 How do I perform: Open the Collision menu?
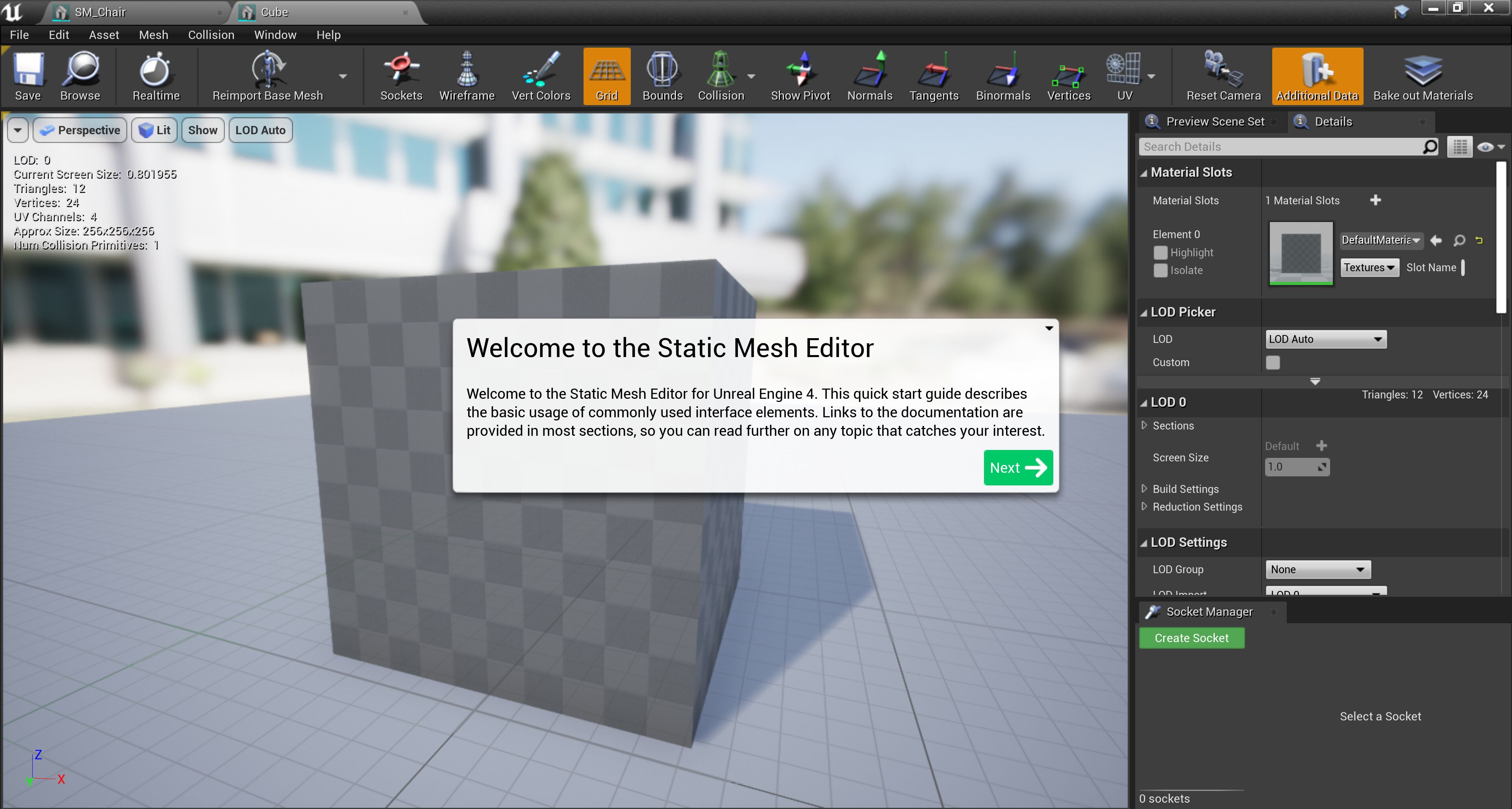coord(211,35)
